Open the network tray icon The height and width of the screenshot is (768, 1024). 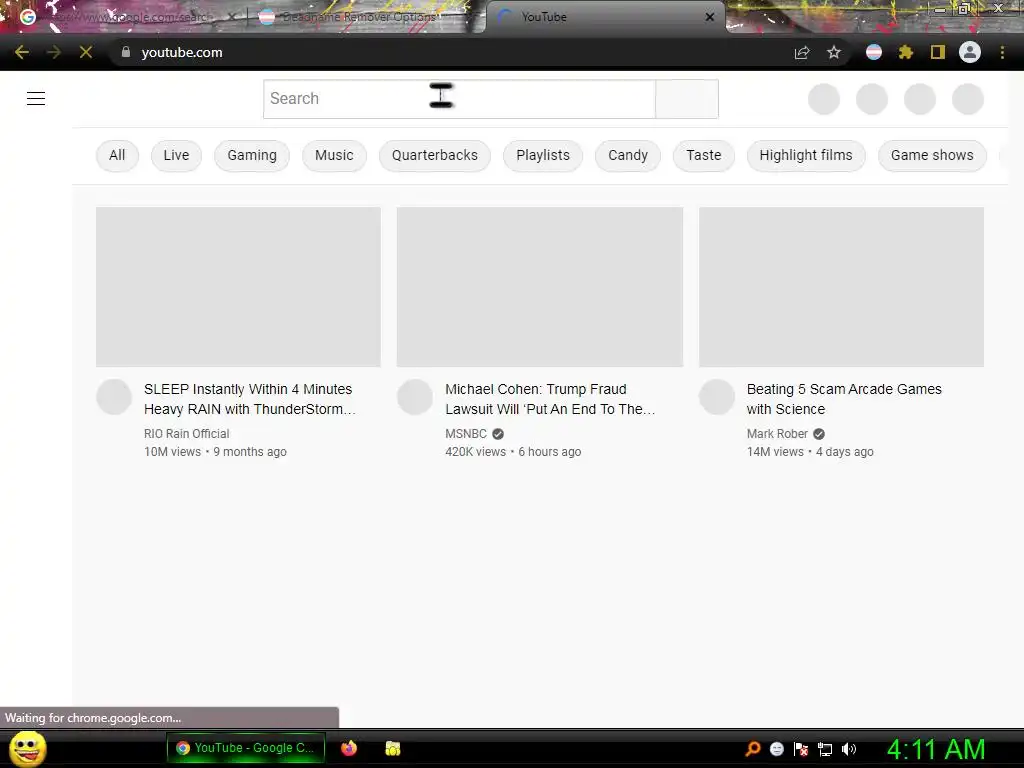tap(825, 749)
